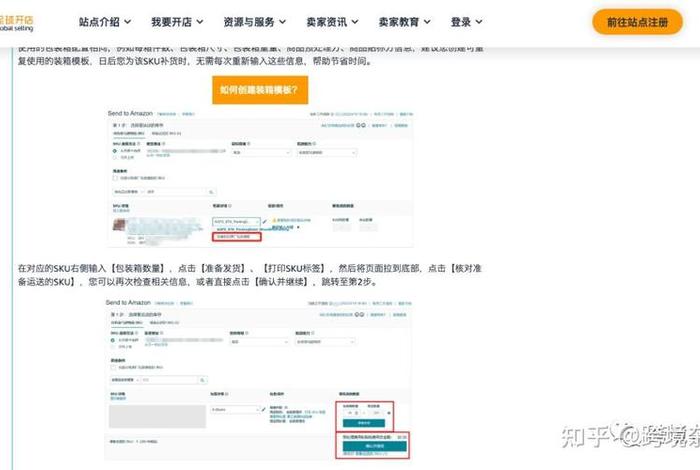Click the orange 前往站点注册 button

(637, 22)
